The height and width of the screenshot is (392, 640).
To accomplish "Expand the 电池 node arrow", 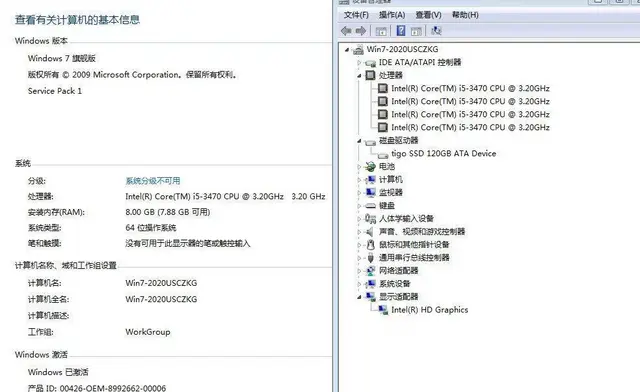I will pyautogui.click(x=359, y=167).
